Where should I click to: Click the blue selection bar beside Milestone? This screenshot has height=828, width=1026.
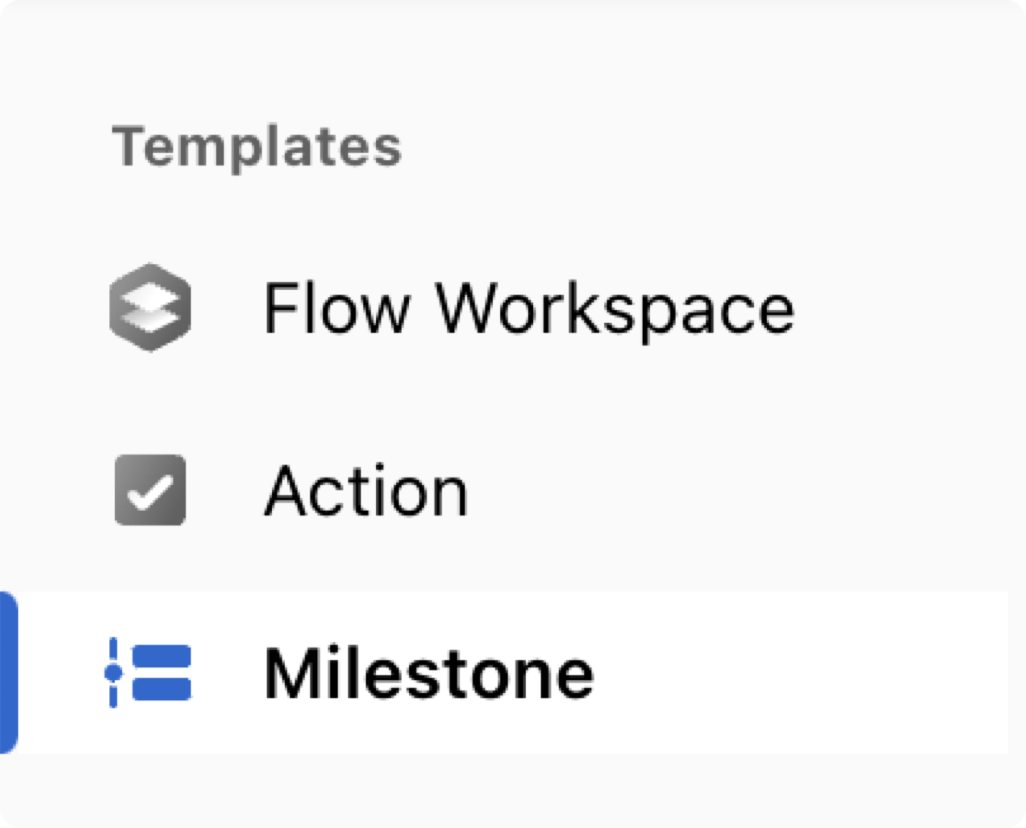point(9,672)
